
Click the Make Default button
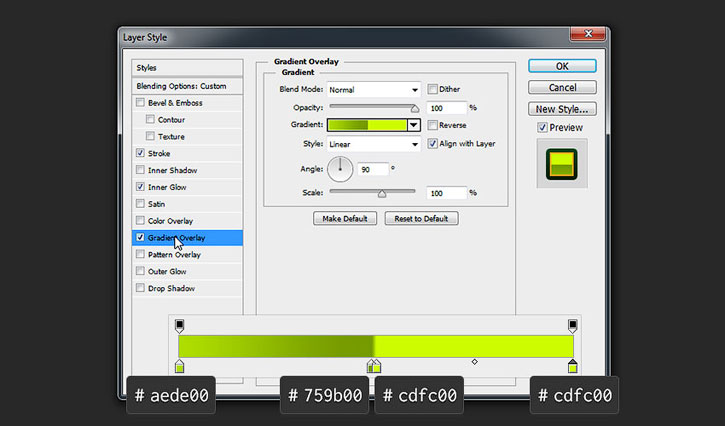(345, 218)
